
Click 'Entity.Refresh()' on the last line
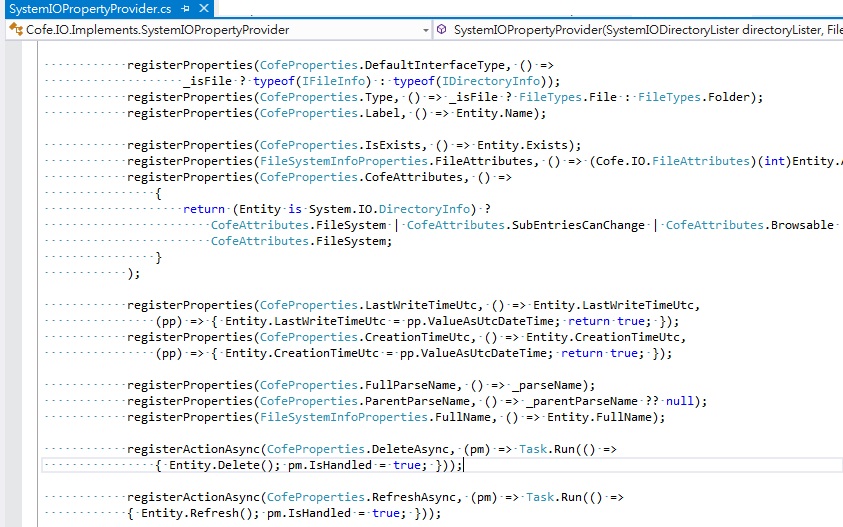pyautogui.click(x=197, y=514)
